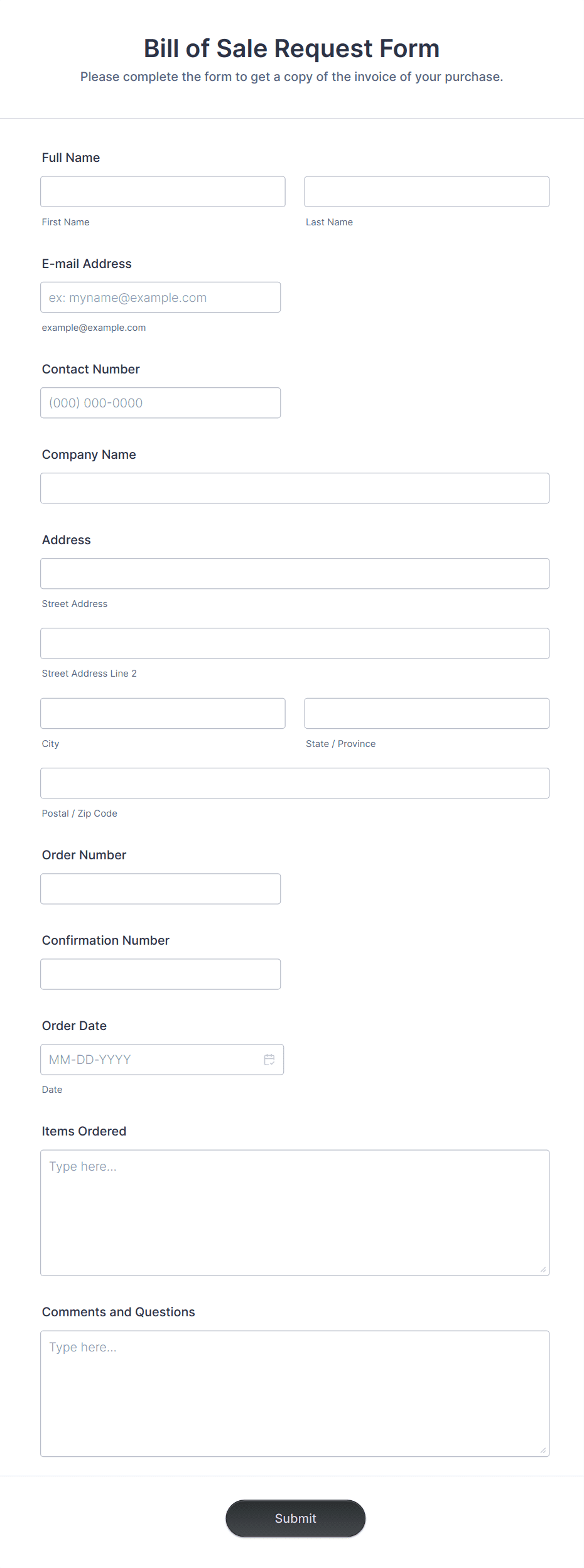The image size is (584, 1568).
Task: Click the City input field
Action: click(x=162, y=713)
